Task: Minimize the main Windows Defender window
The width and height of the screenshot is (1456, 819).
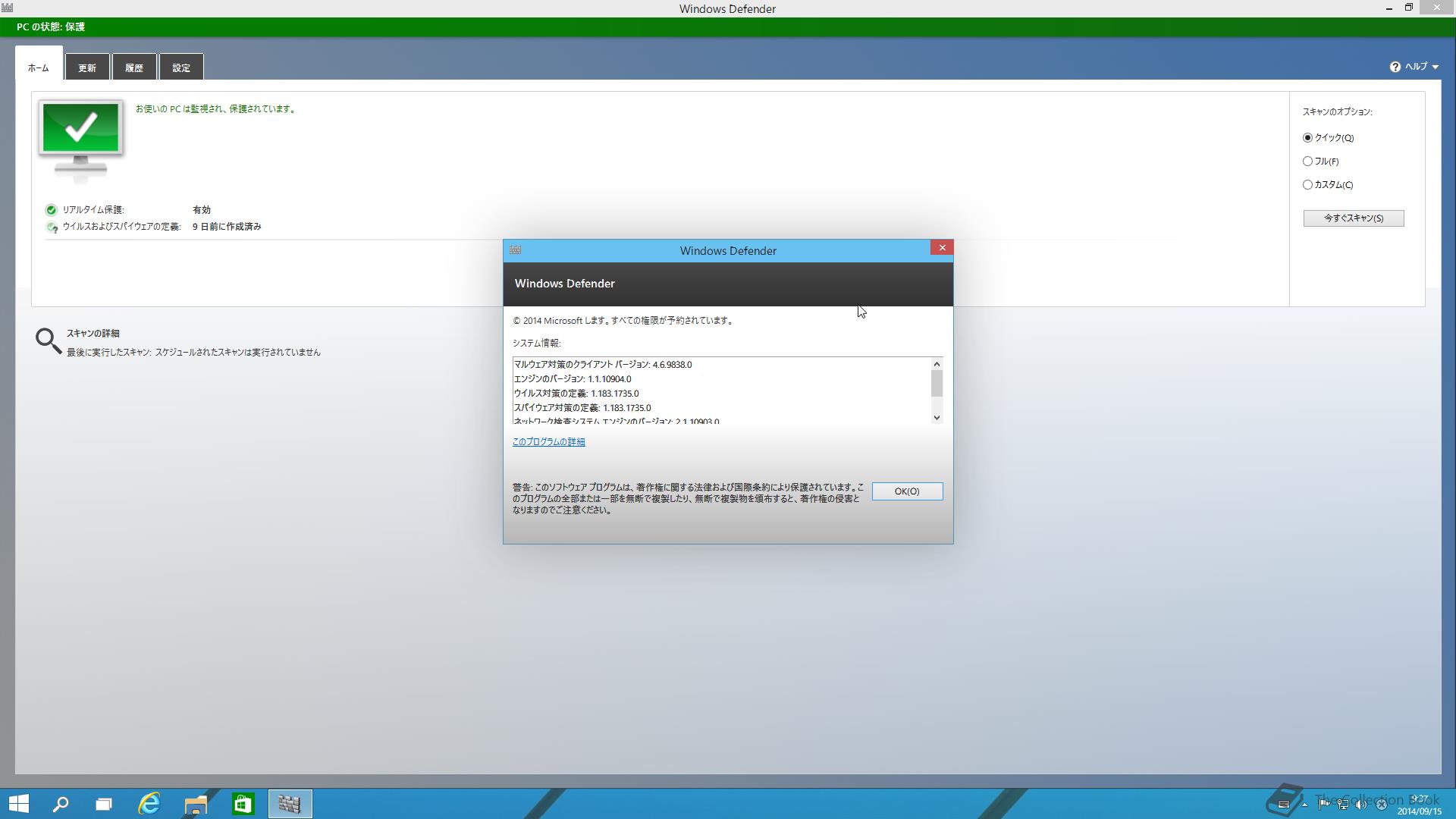Action: pos(1389,8)
